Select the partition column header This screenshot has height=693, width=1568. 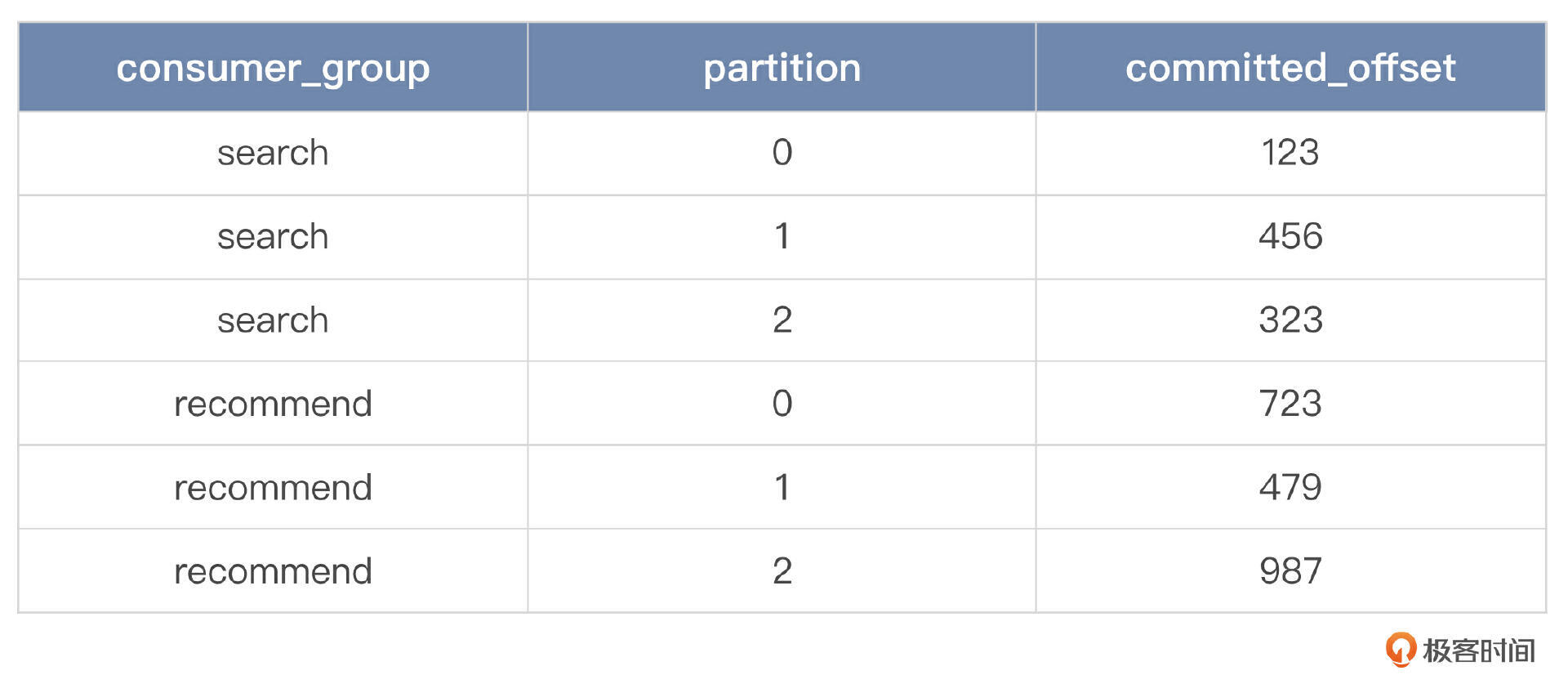[x=782, y=68]
